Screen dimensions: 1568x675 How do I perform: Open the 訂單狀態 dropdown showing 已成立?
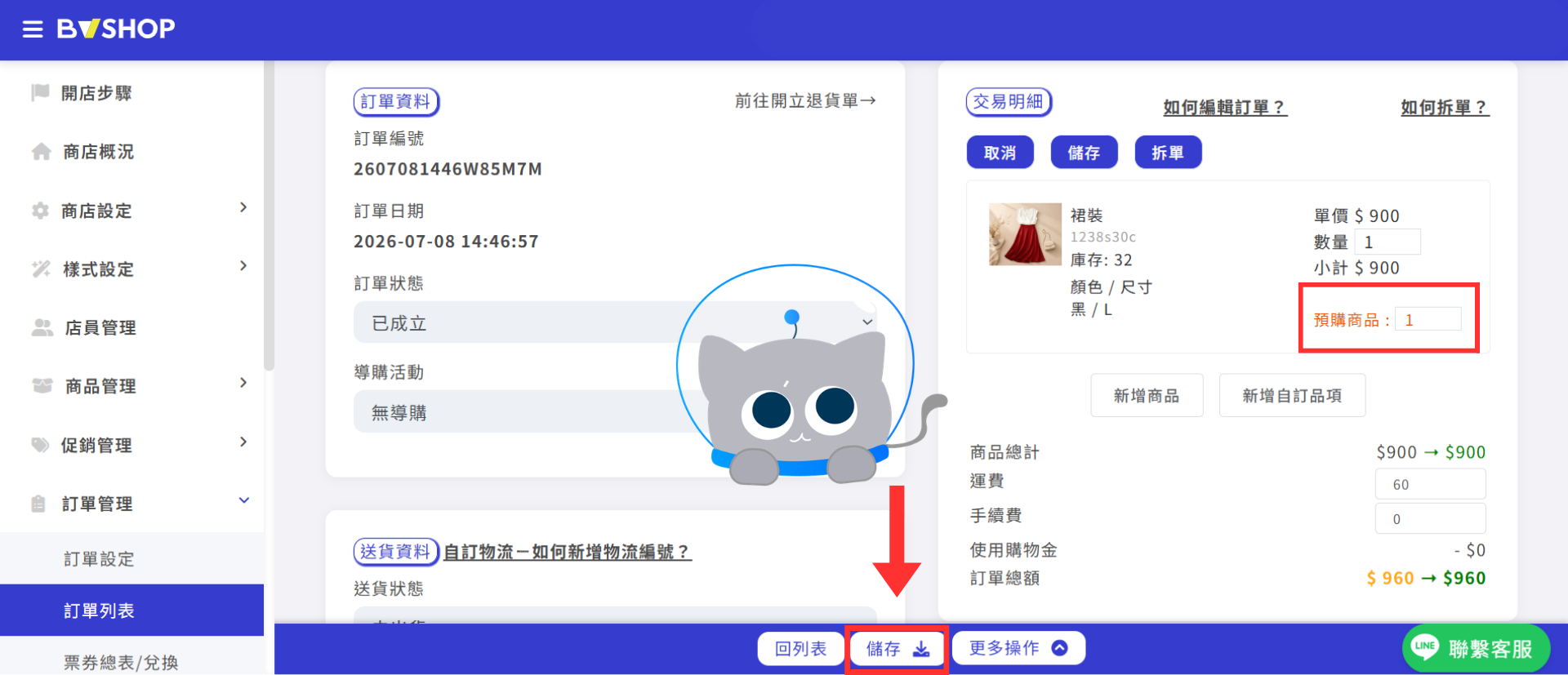coord(615,322)
